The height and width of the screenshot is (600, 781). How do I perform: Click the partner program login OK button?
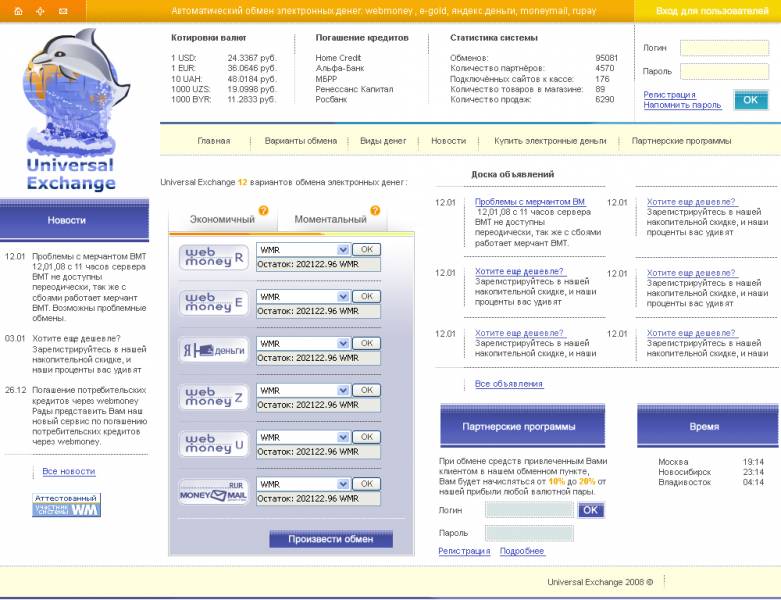[590, 510]
